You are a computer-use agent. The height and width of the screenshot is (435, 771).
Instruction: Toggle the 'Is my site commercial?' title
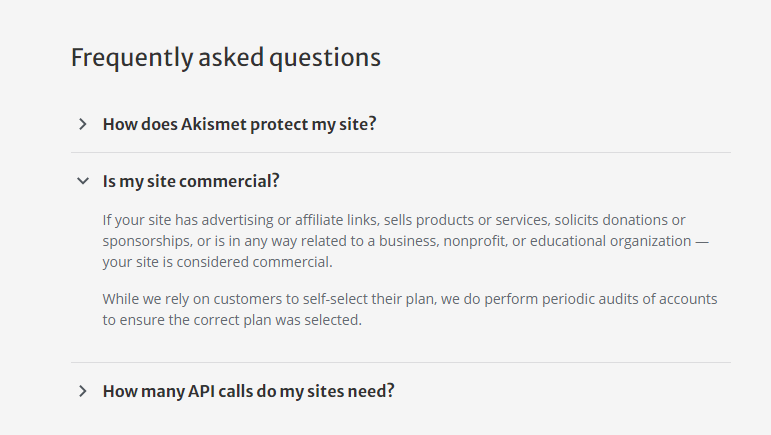pyautogui.click(x=191, y=181)
